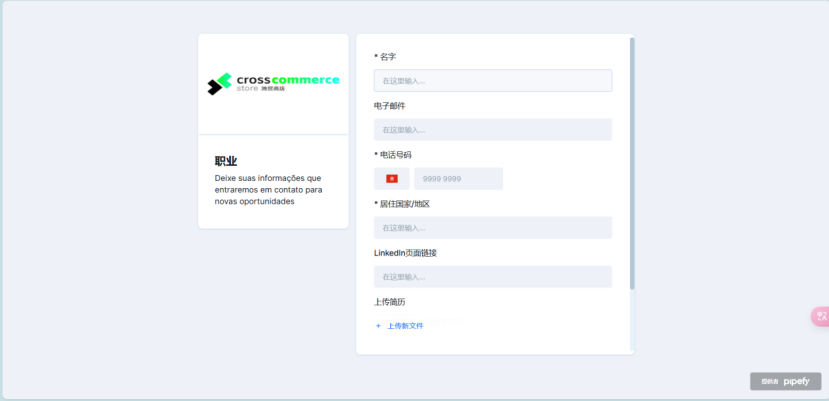This screenshot has height=401, width=829.
Task: Click the 上传新文件 upload link
Action: pos(405,326)
